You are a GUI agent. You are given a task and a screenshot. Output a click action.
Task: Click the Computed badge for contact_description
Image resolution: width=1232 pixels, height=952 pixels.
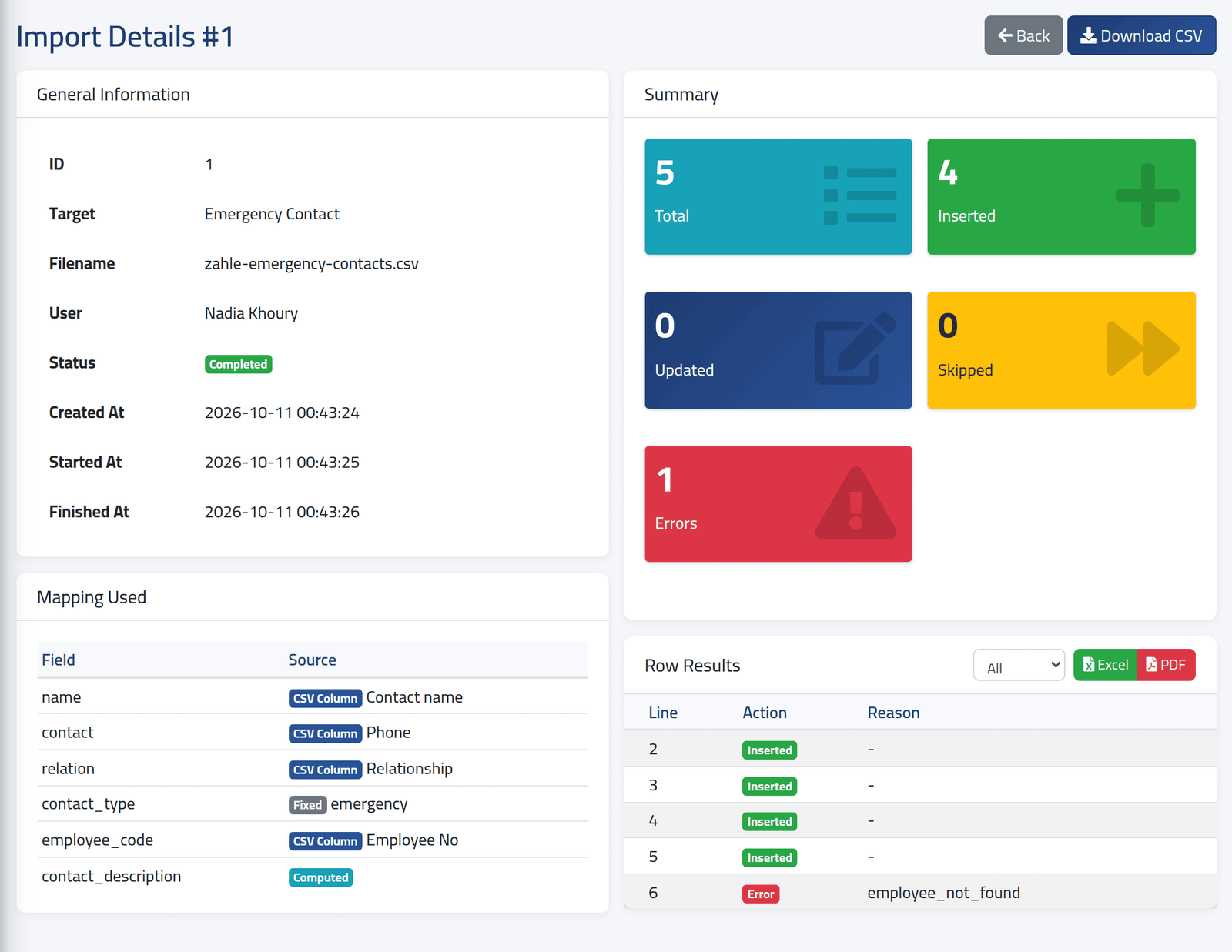[320, 877]
